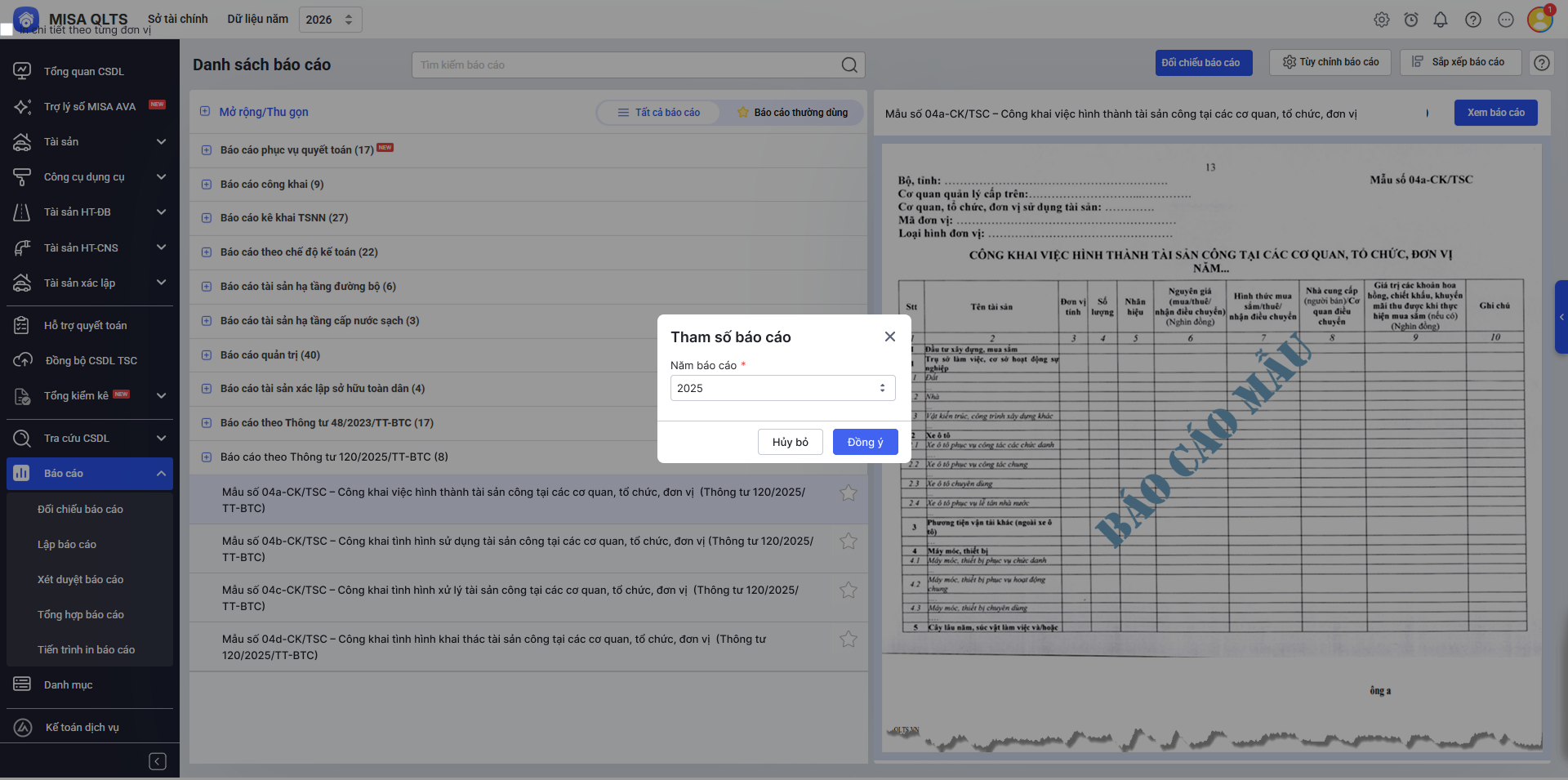Click the search magnifier icon
The height and width of the screenshot is (780, 1568).
tap(849, 65)
